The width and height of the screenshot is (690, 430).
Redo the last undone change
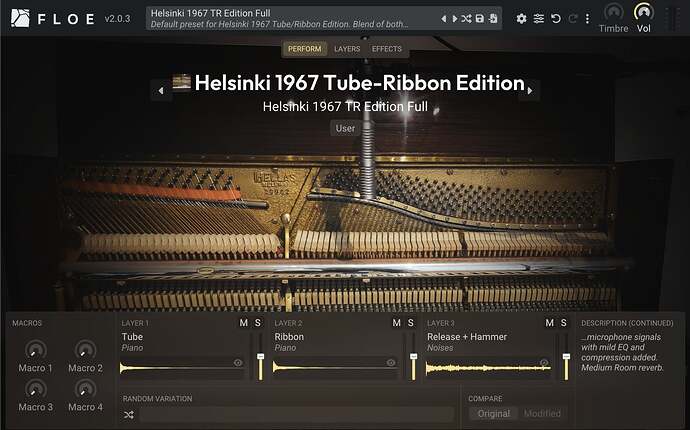pos(573,18)
